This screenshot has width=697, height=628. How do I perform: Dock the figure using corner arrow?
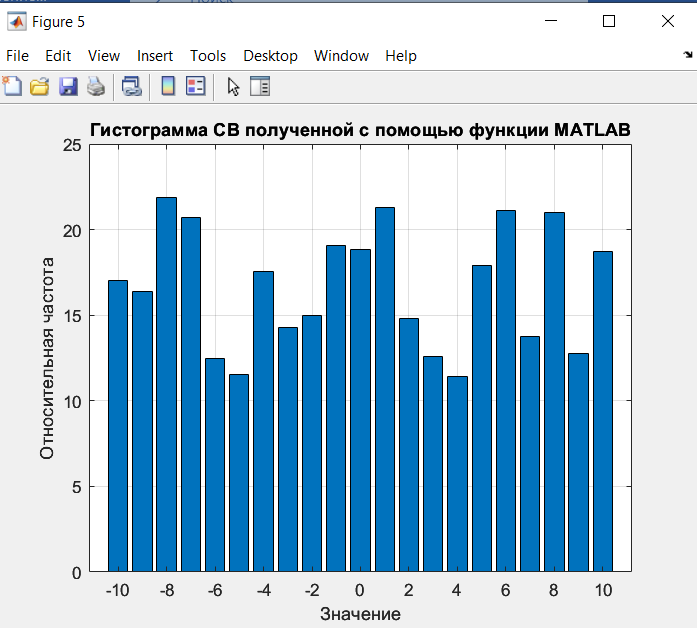click(688, 55)
